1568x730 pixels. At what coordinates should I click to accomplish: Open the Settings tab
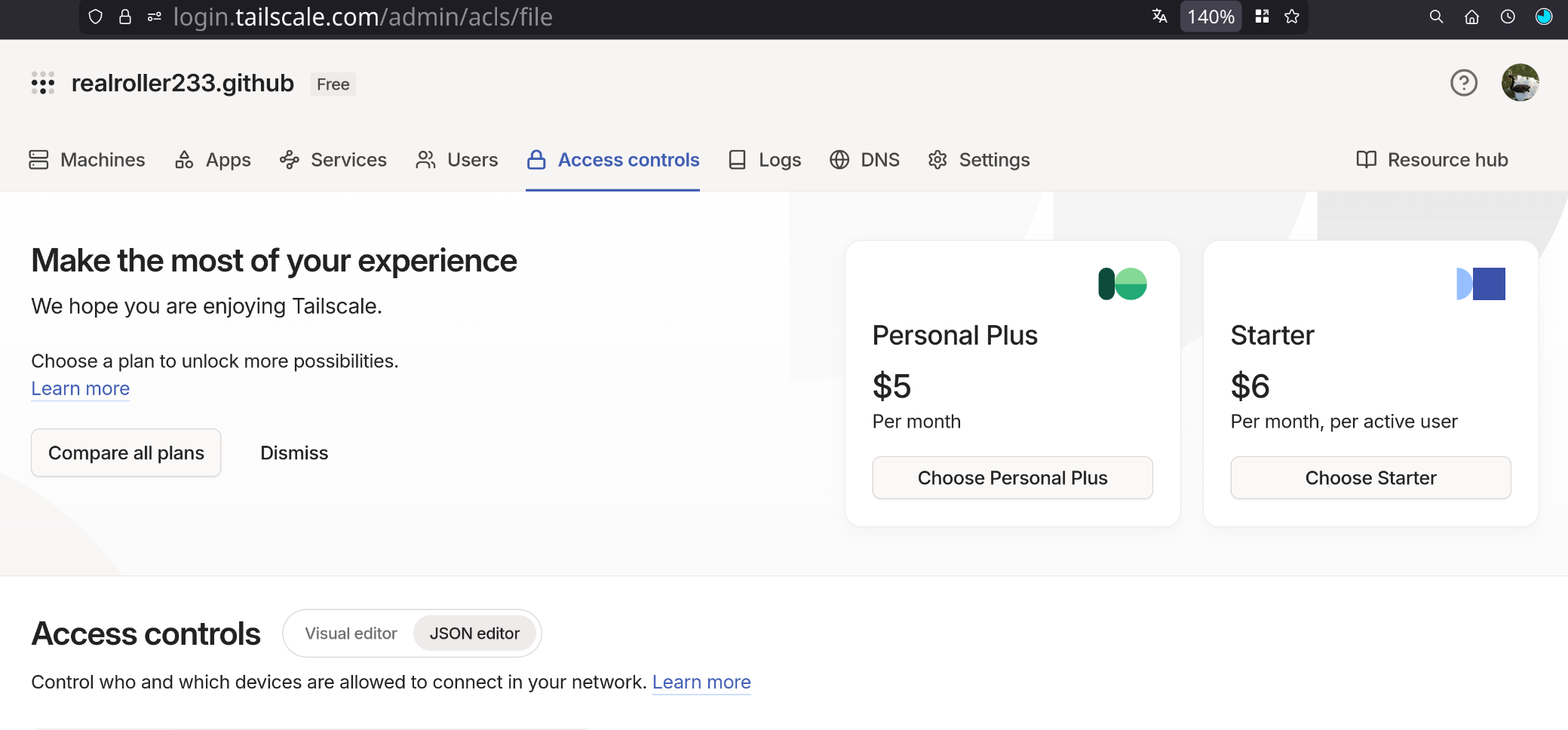click(x=979, y=160)
